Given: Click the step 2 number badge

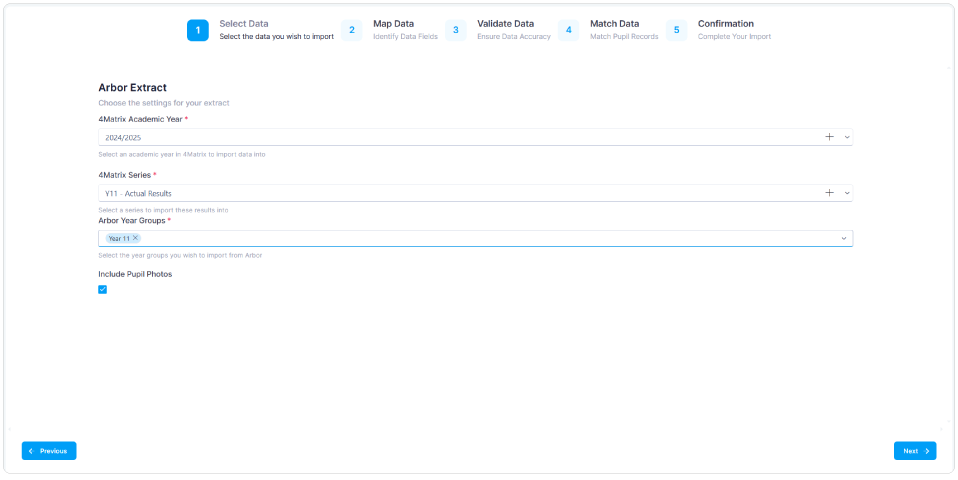Looking at the screenshot, I should [352, 30].
